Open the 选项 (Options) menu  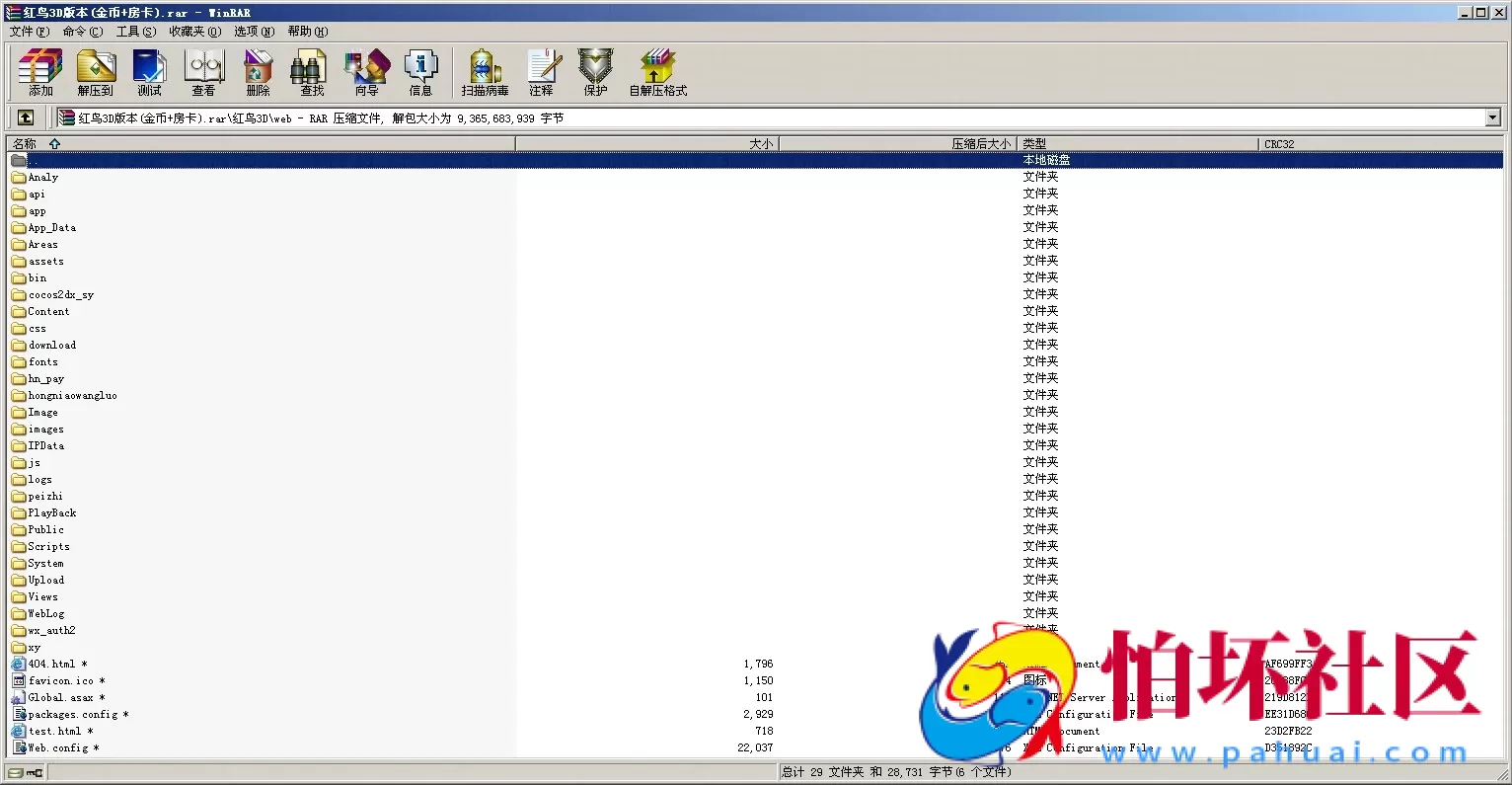254,32
